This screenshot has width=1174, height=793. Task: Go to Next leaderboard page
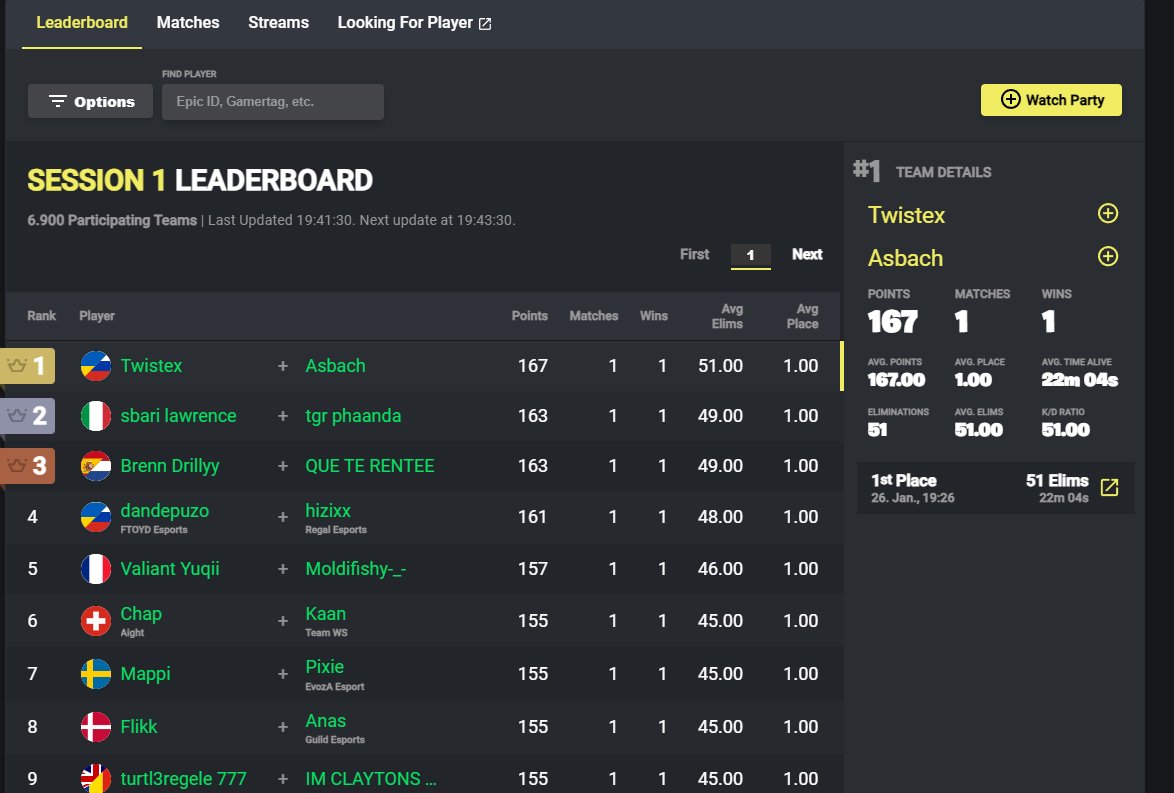click(x=807, y=255)
